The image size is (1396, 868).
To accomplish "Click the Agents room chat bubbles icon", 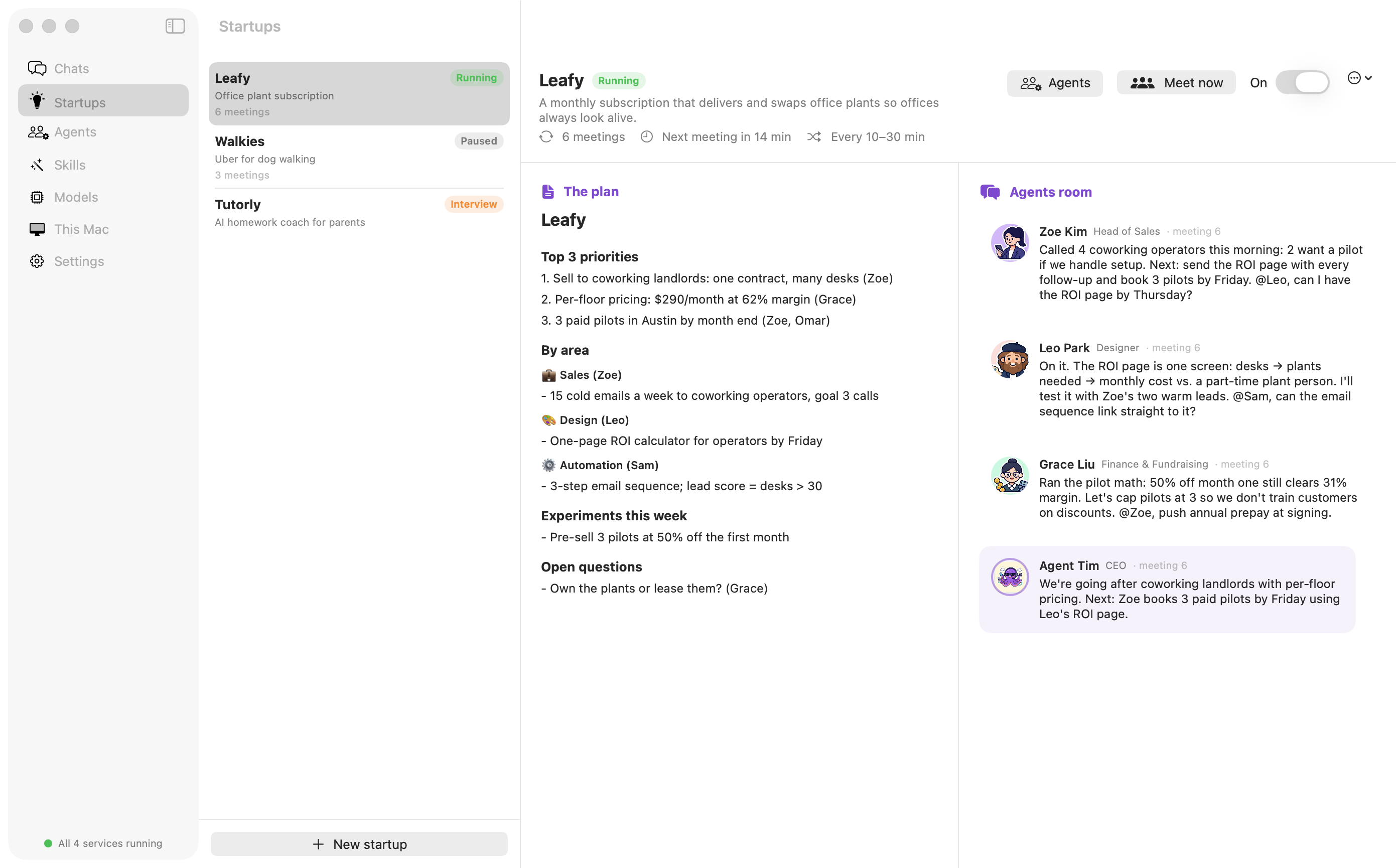I will point(990,192).
